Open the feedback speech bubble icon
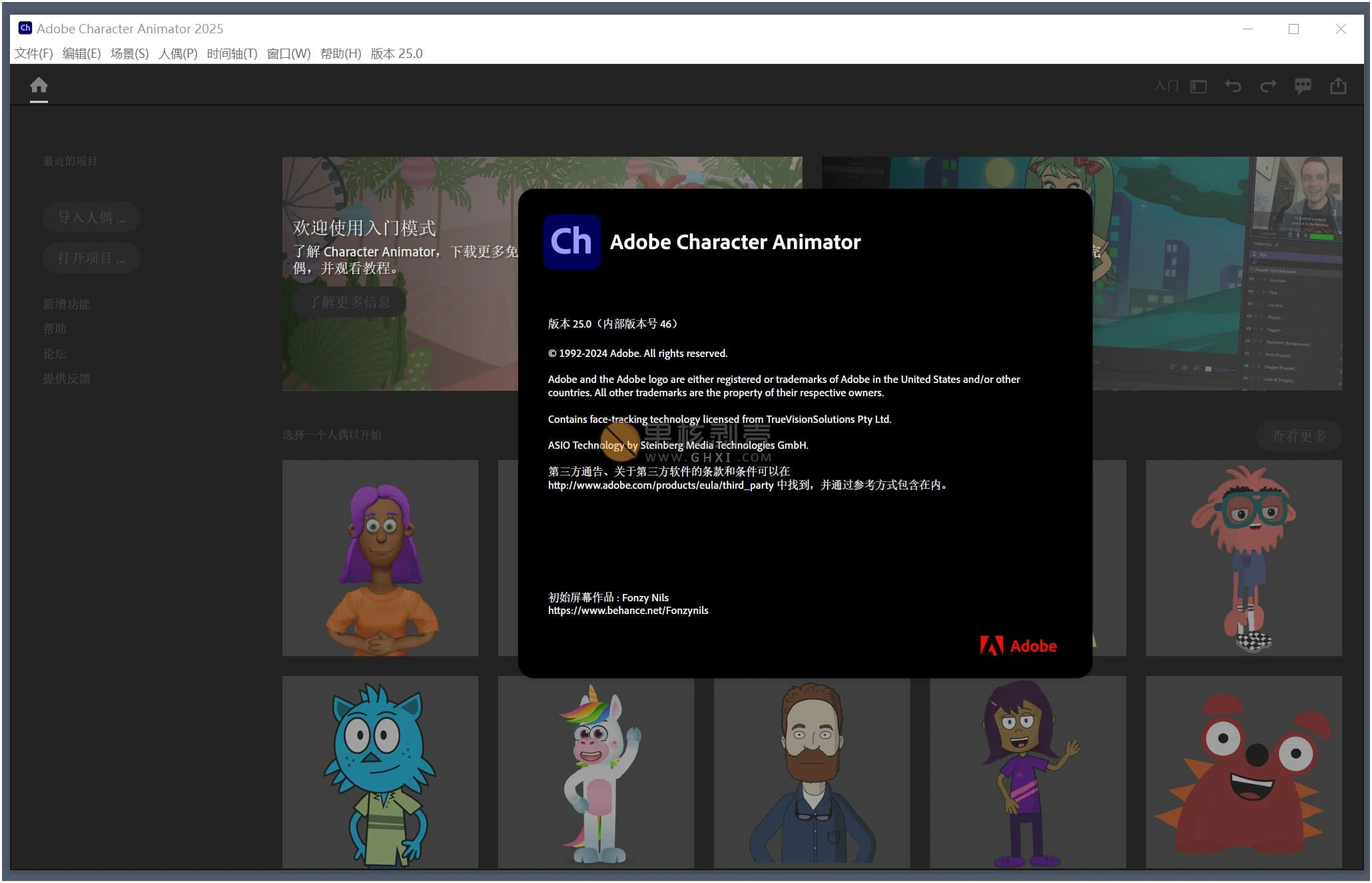This screenshot has height=883, width=1372. point(1303,86)
